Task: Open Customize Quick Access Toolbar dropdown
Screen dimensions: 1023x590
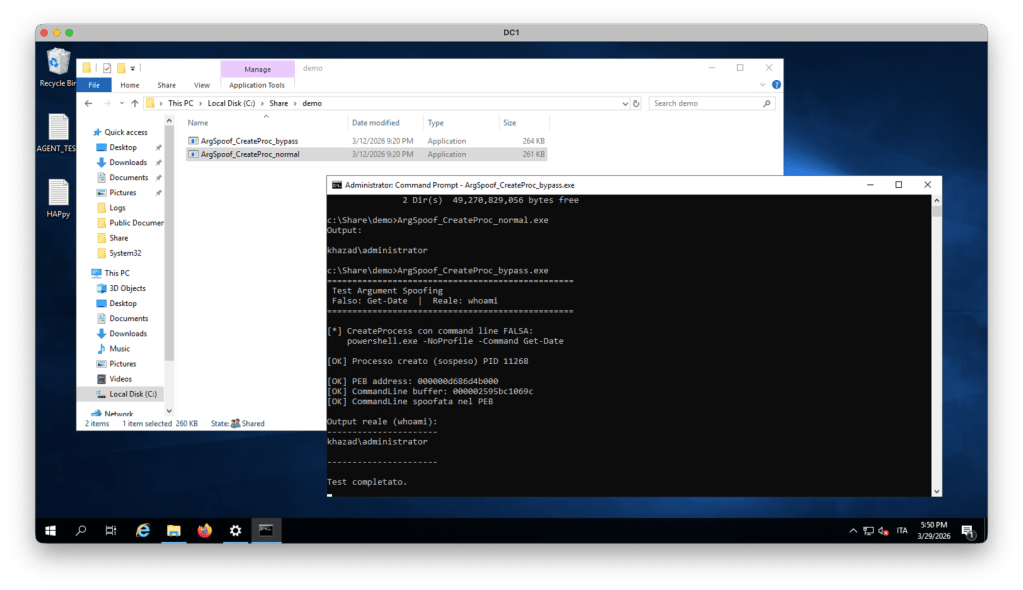Action: [133, 68]
